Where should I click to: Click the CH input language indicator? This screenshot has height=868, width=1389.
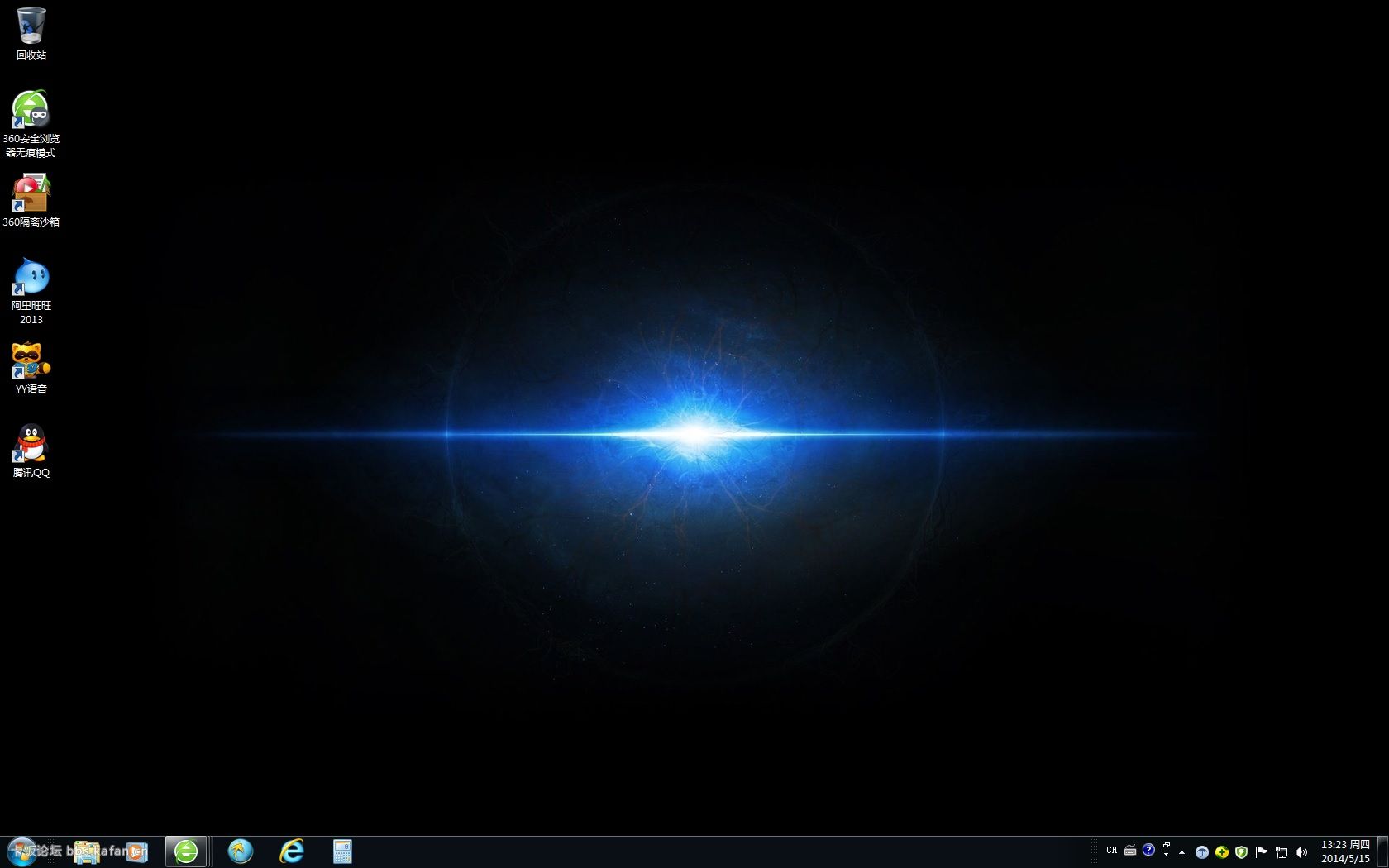1111,850
